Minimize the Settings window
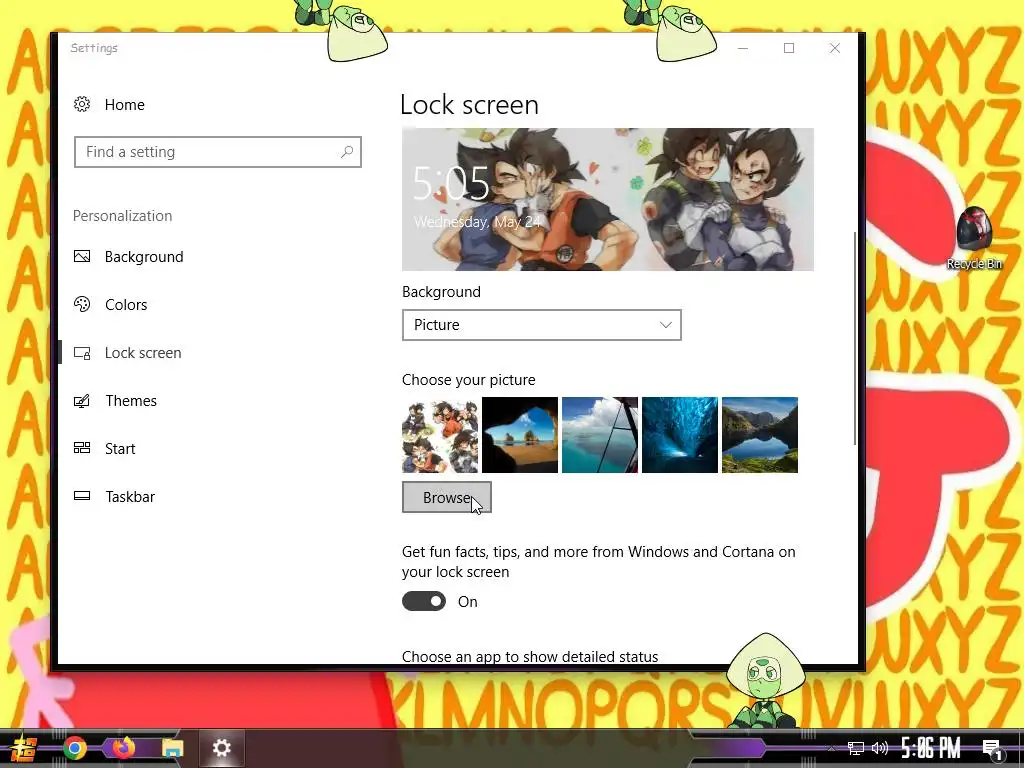This screenshot has width=1024, height=768. [x=743, y=48]
